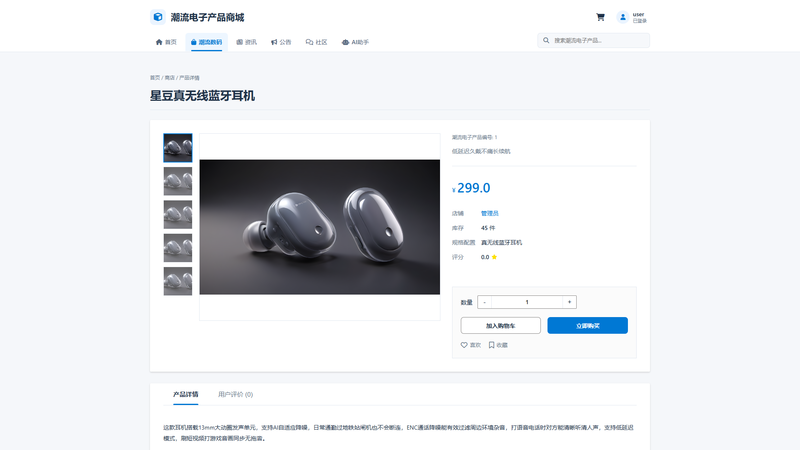Increase quantity with plus button
The image size is (800, 450).
pyautogui.click(x=569, y=302)
